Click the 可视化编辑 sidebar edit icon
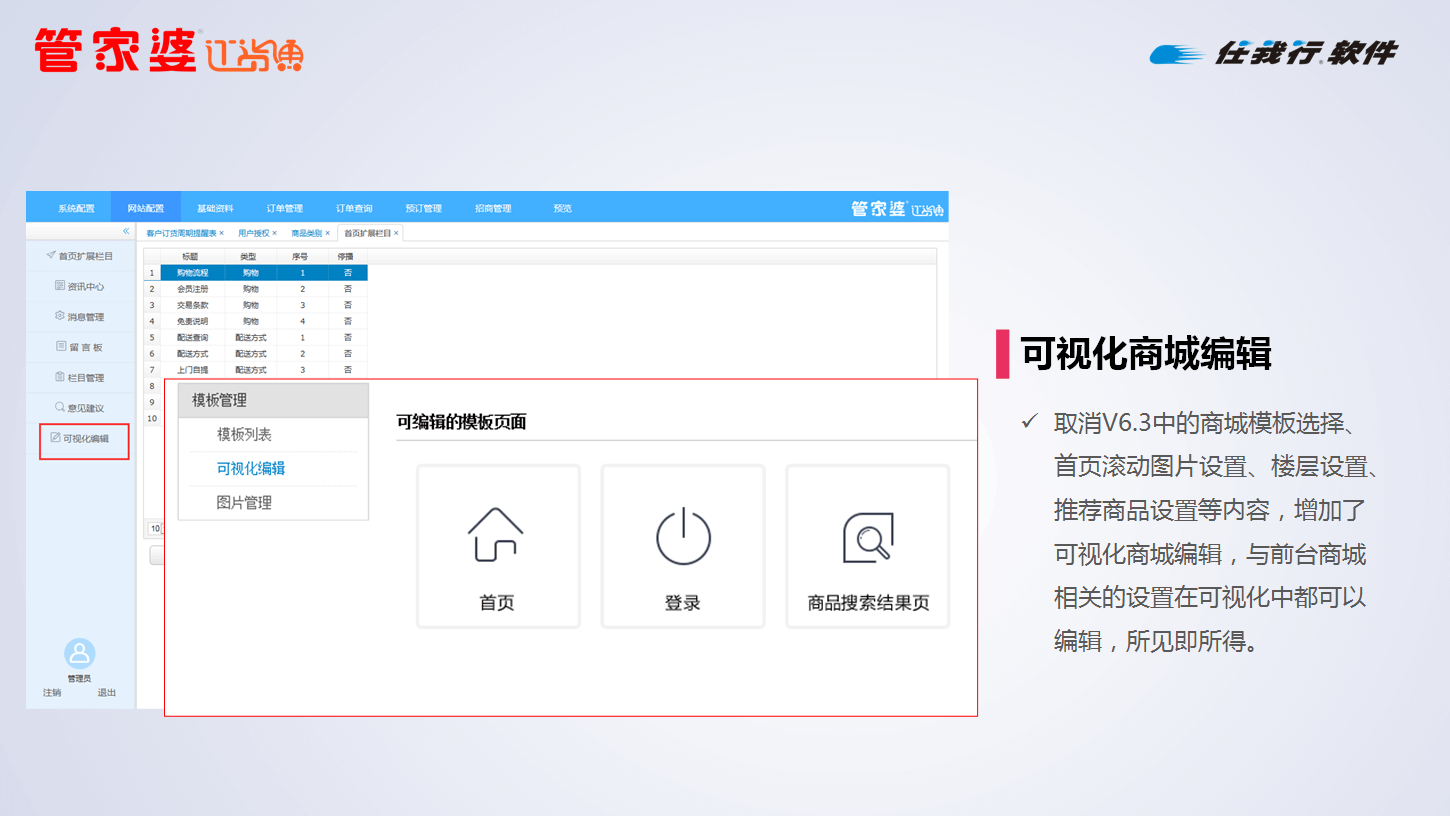 tap(56, 438)
